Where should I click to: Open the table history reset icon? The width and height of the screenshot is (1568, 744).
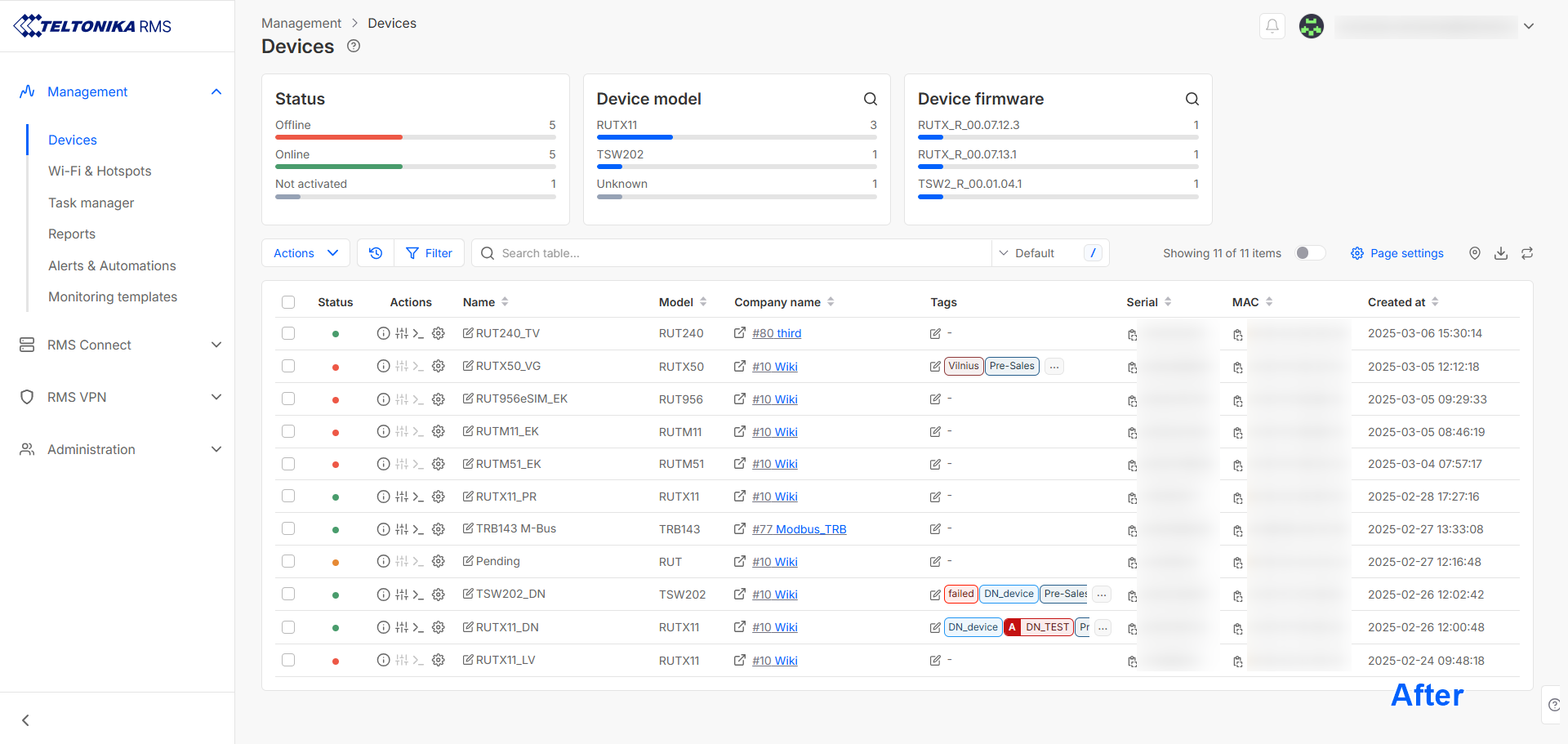376,253
